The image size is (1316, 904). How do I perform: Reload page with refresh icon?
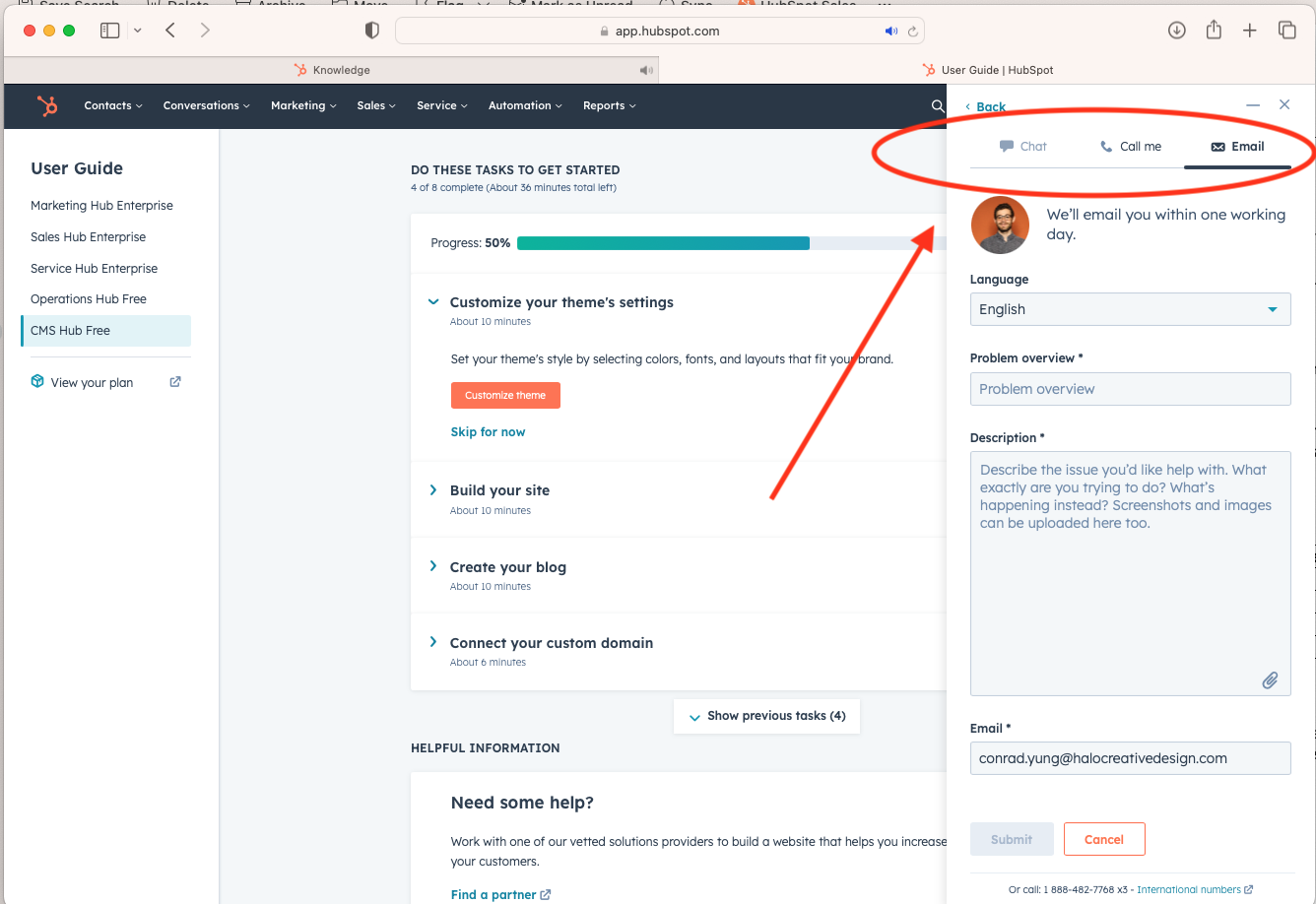point(913,32)
